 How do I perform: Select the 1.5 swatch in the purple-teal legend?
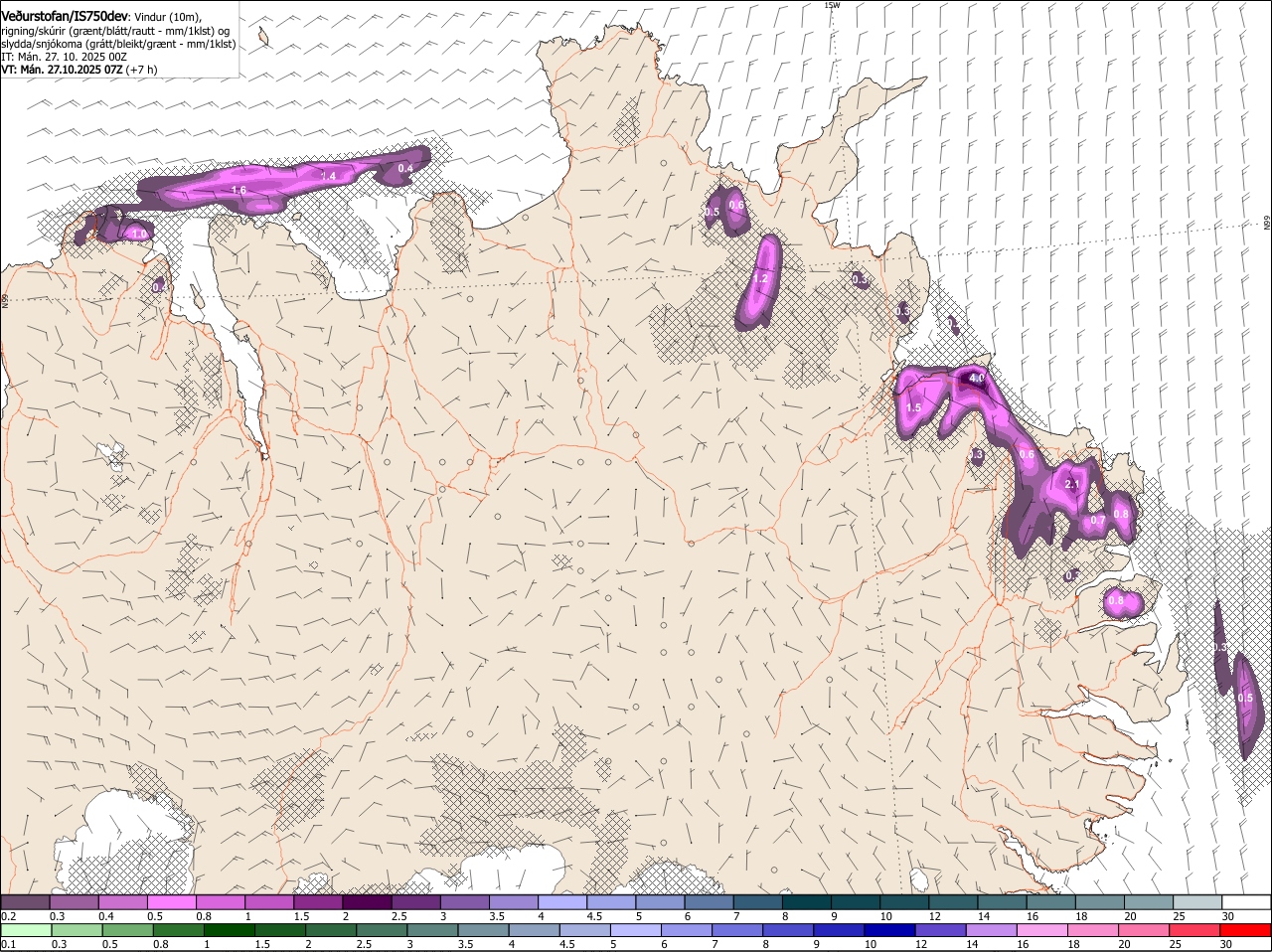point(318,902)
